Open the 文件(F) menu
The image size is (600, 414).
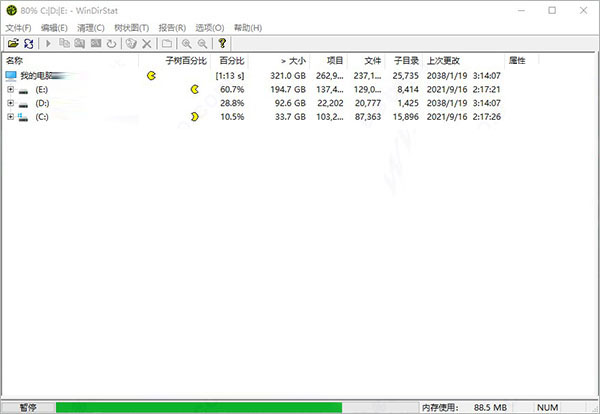coord(18,28)
